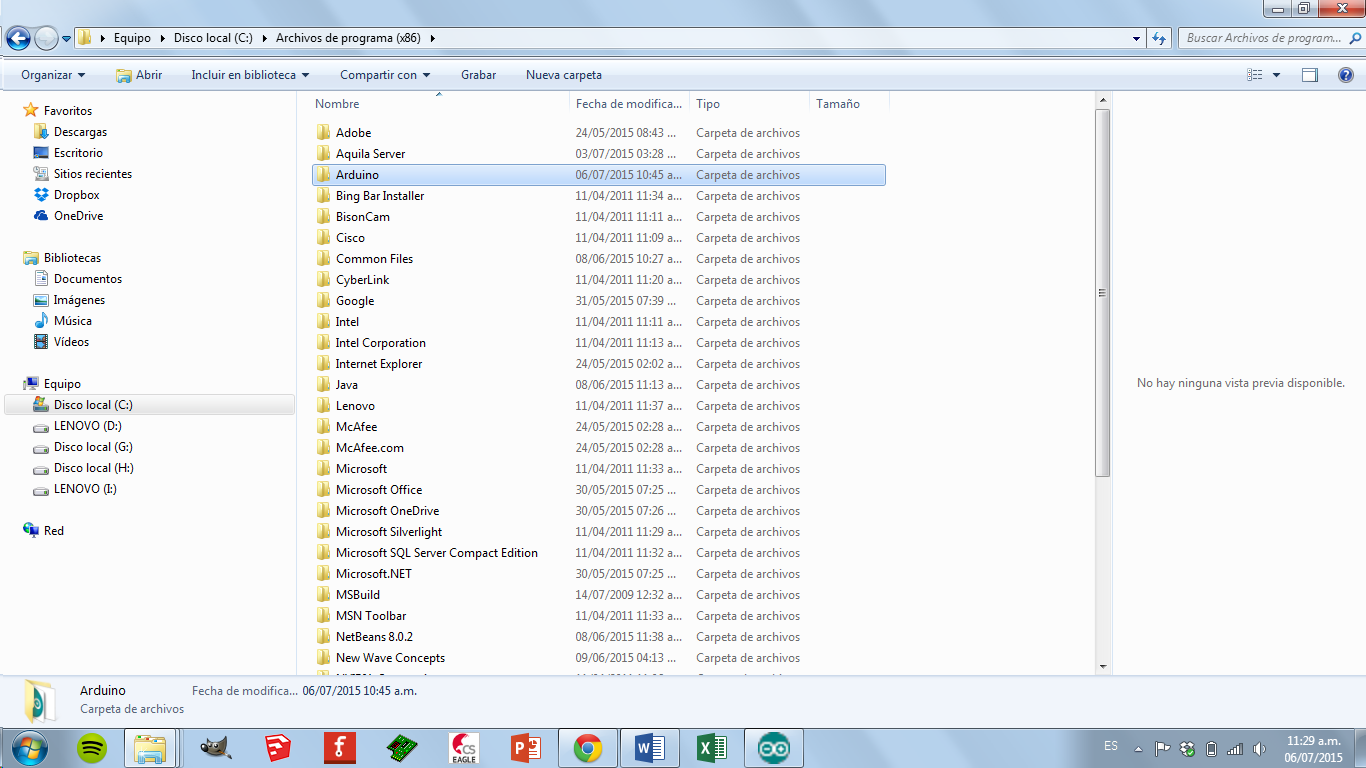Open the address bar history dropdown
Viewport: 1366px width, 768px height.
tap(1137, 38)
